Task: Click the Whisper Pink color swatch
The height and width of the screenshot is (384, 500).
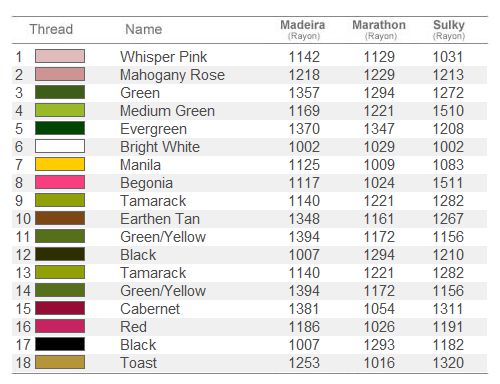Action: pyautogui.click(x=60, y=56)
